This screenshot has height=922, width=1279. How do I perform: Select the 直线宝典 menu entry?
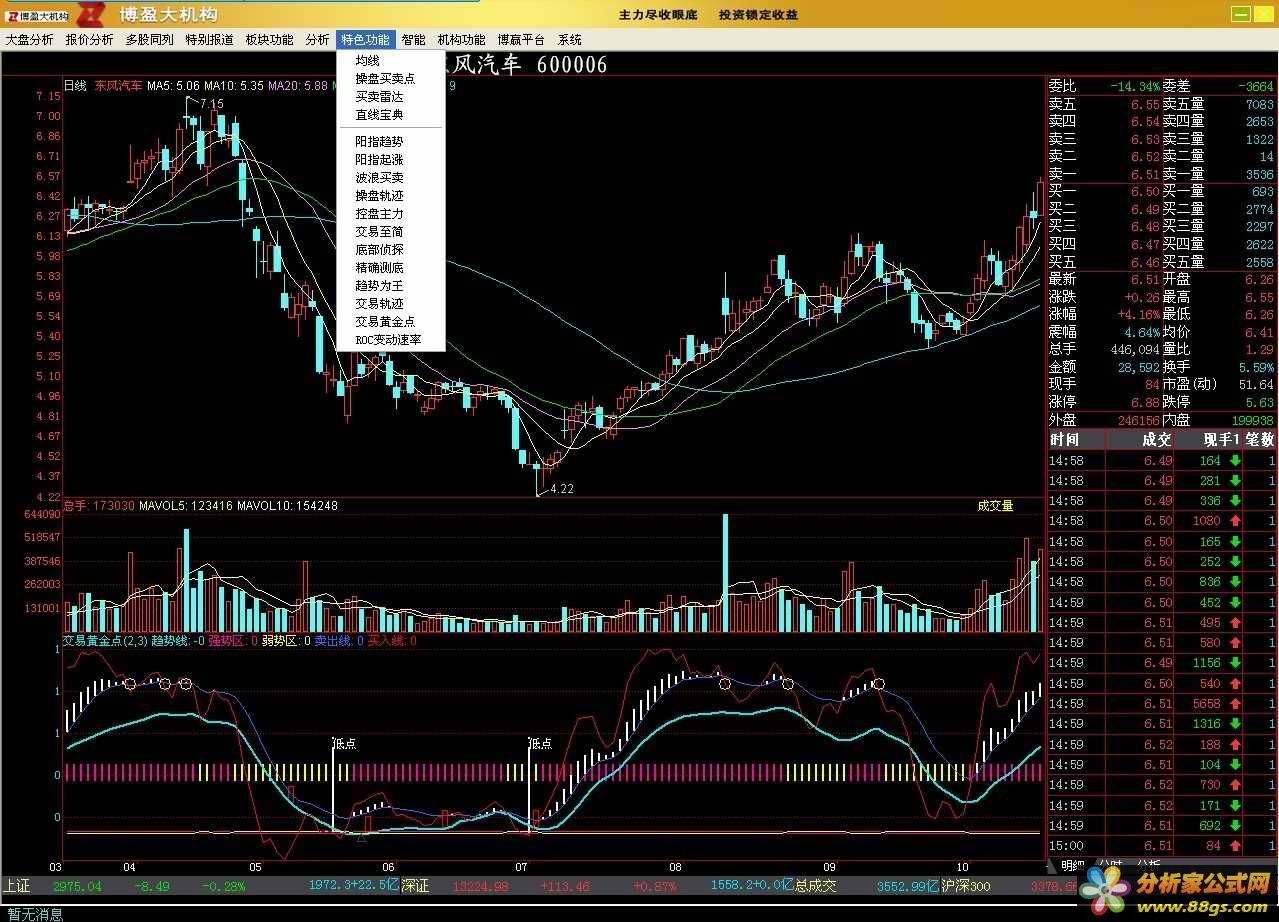(391, 115)
